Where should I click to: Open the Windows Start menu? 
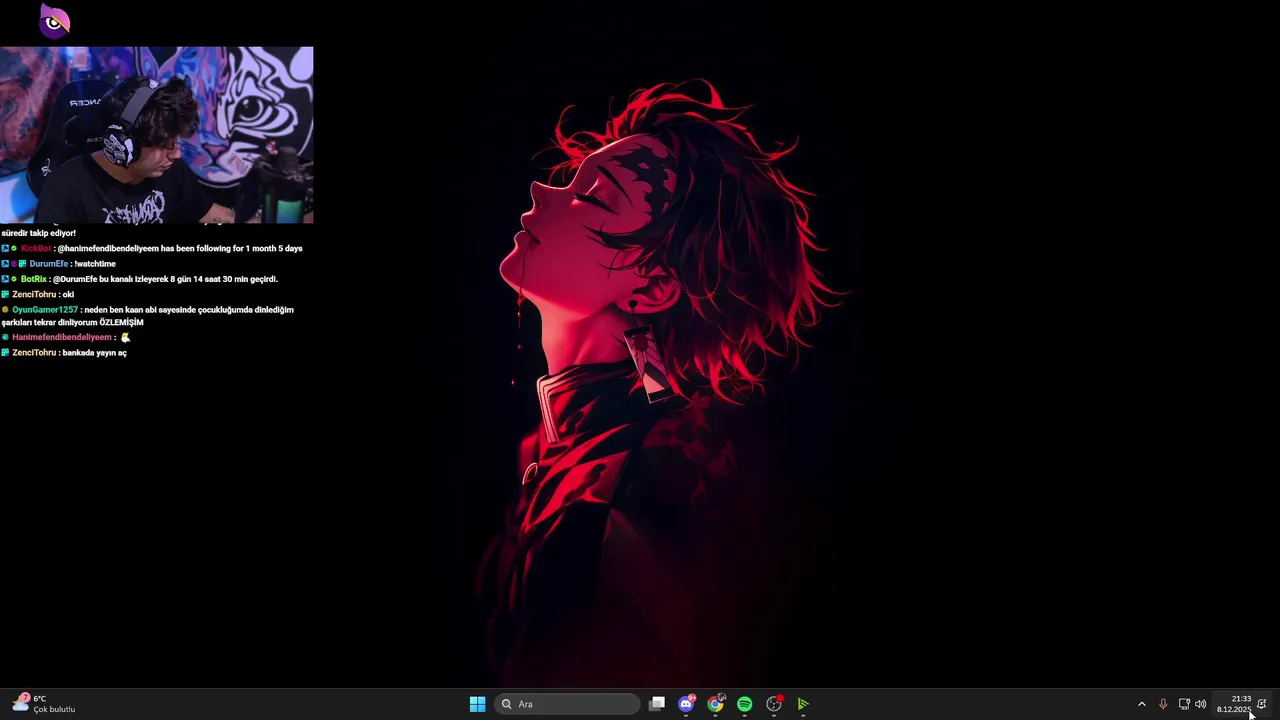pos(477,704)
